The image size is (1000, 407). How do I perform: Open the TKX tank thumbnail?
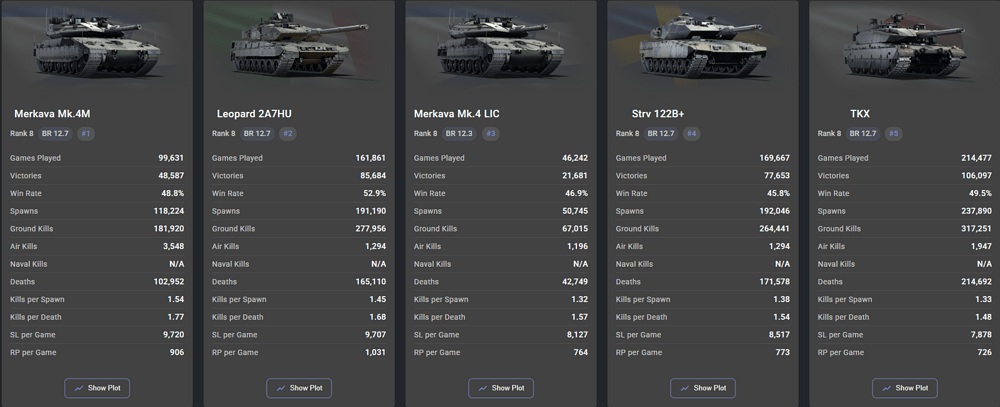(x=904, y=45)
